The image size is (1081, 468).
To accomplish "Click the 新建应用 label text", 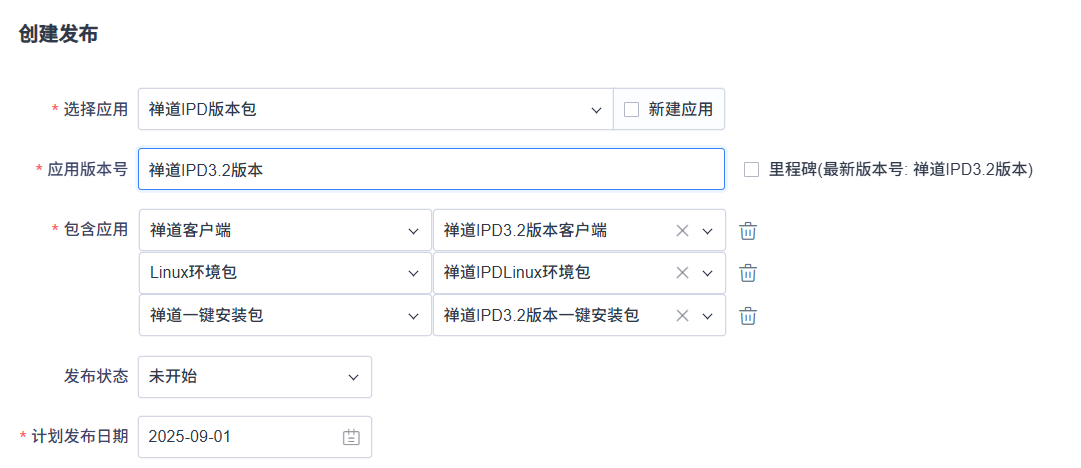I will 681,110.
